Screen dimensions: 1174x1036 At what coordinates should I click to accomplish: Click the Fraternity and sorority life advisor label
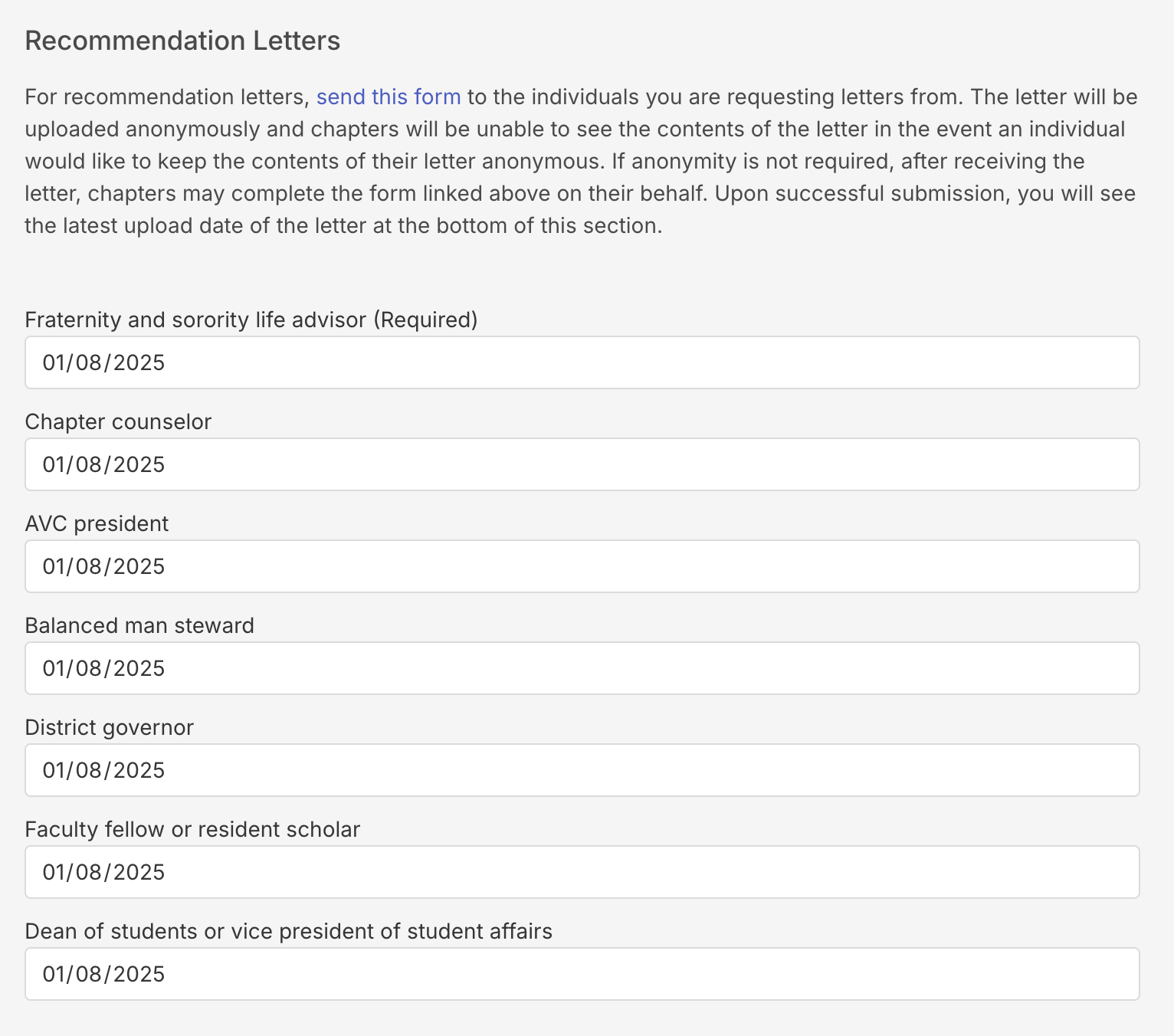pyautogui.click(x=251, y=320)
